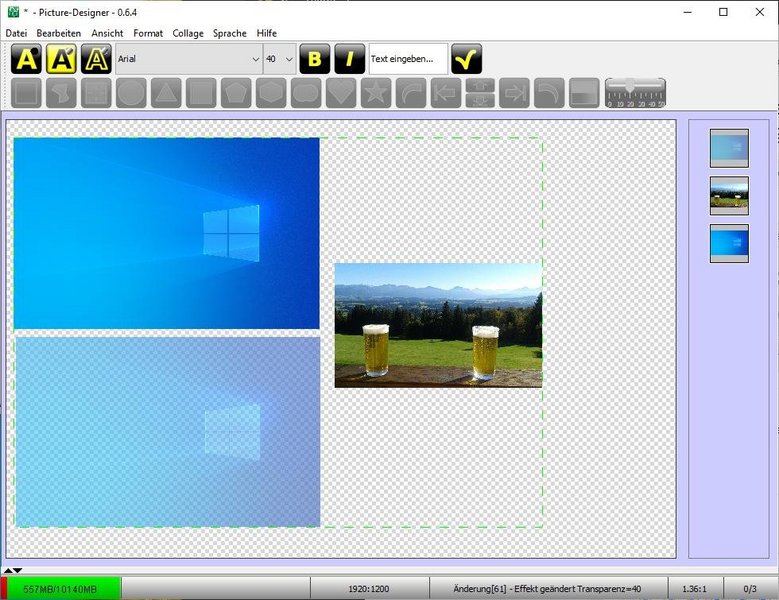Click the 'Änderung[61]' status message
779x600 pixels.
pos(547,589)
